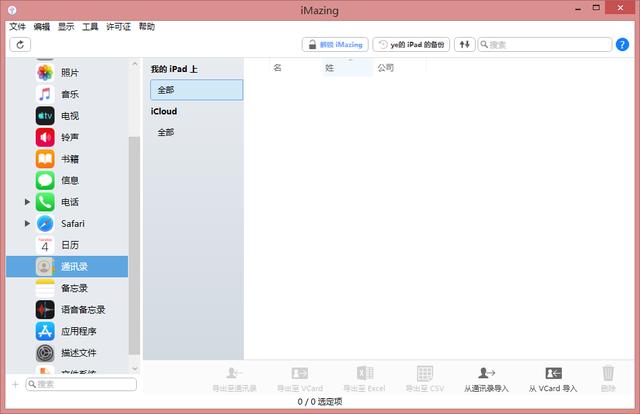Screen dimensions: 640x414
Task: Expand the Phone (电话) tree arrow
Action: pyautogui.click(x=27, y=202)
